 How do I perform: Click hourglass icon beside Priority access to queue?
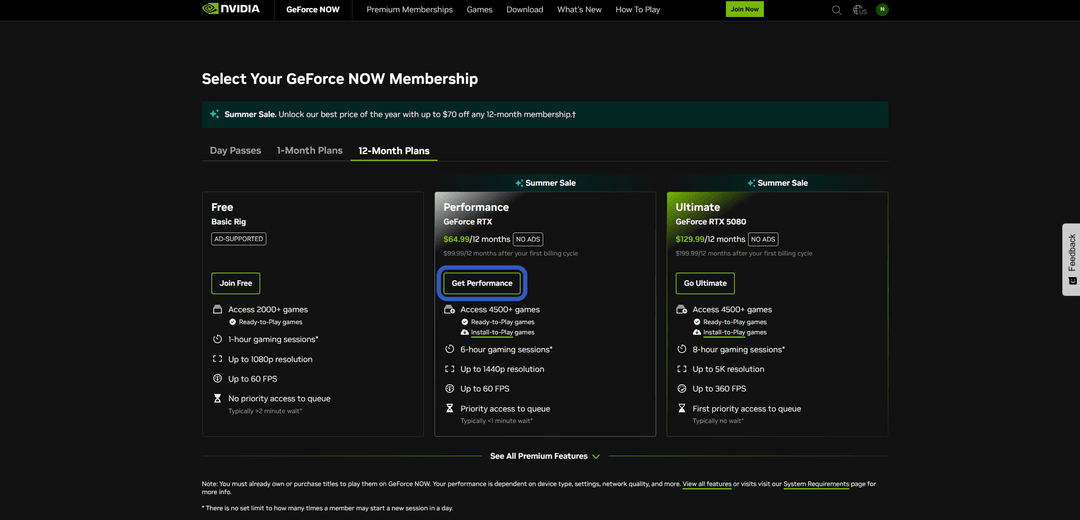coord(450,408)
